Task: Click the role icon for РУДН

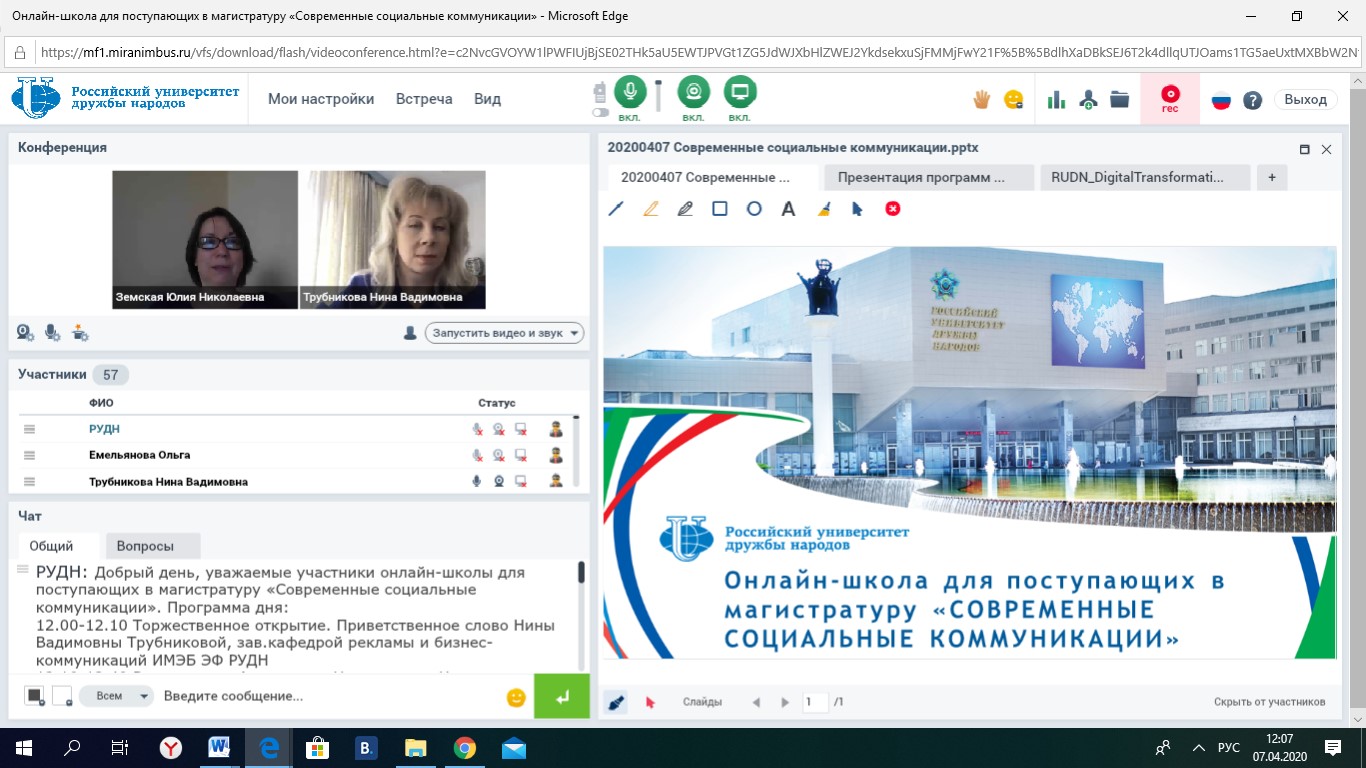Action: pyautogui.click(x=556, y=429)
